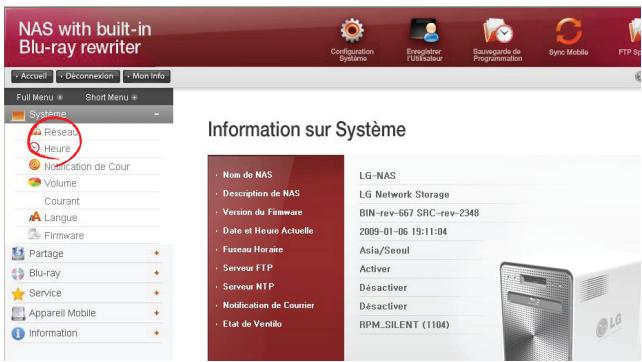Select Partage menu label
This screenshot has width=642, height=362.
tap(46, 253)
